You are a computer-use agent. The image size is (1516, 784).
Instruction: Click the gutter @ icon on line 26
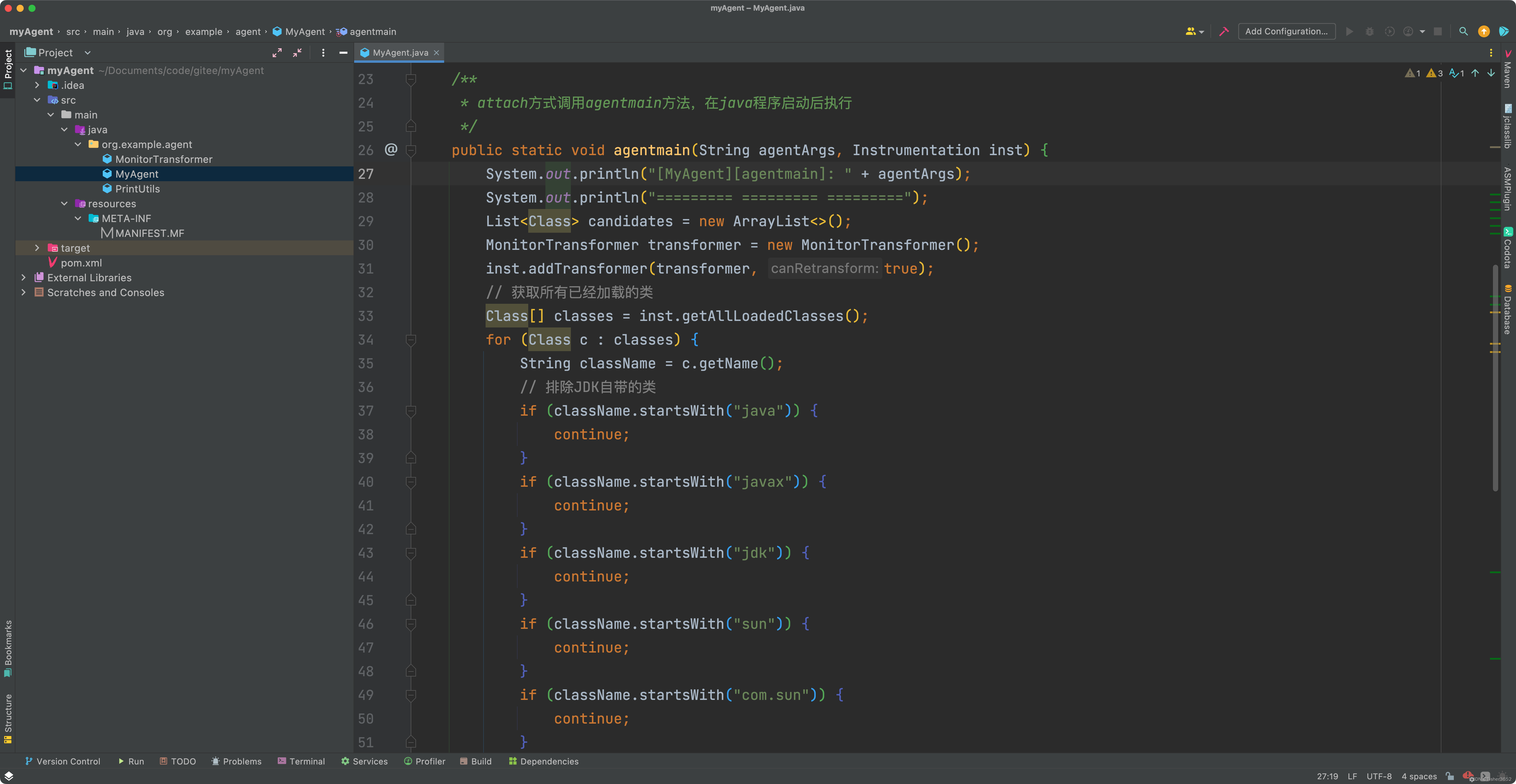point(391,150)
